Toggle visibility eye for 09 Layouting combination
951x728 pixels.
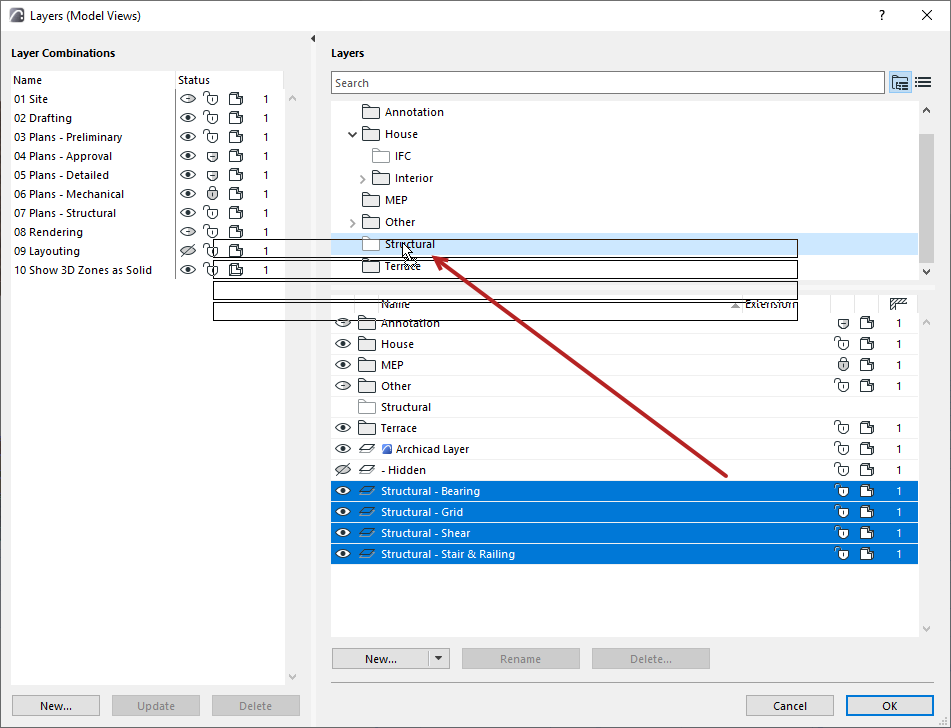188,251
